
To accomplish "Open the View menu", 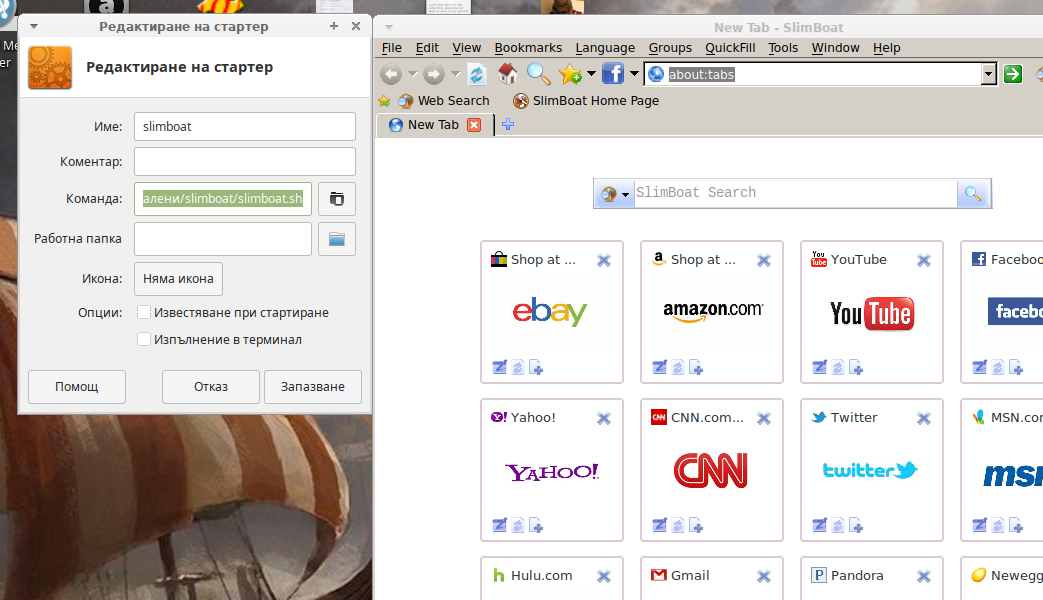I will pyautogui.click(x=467, y=48).
